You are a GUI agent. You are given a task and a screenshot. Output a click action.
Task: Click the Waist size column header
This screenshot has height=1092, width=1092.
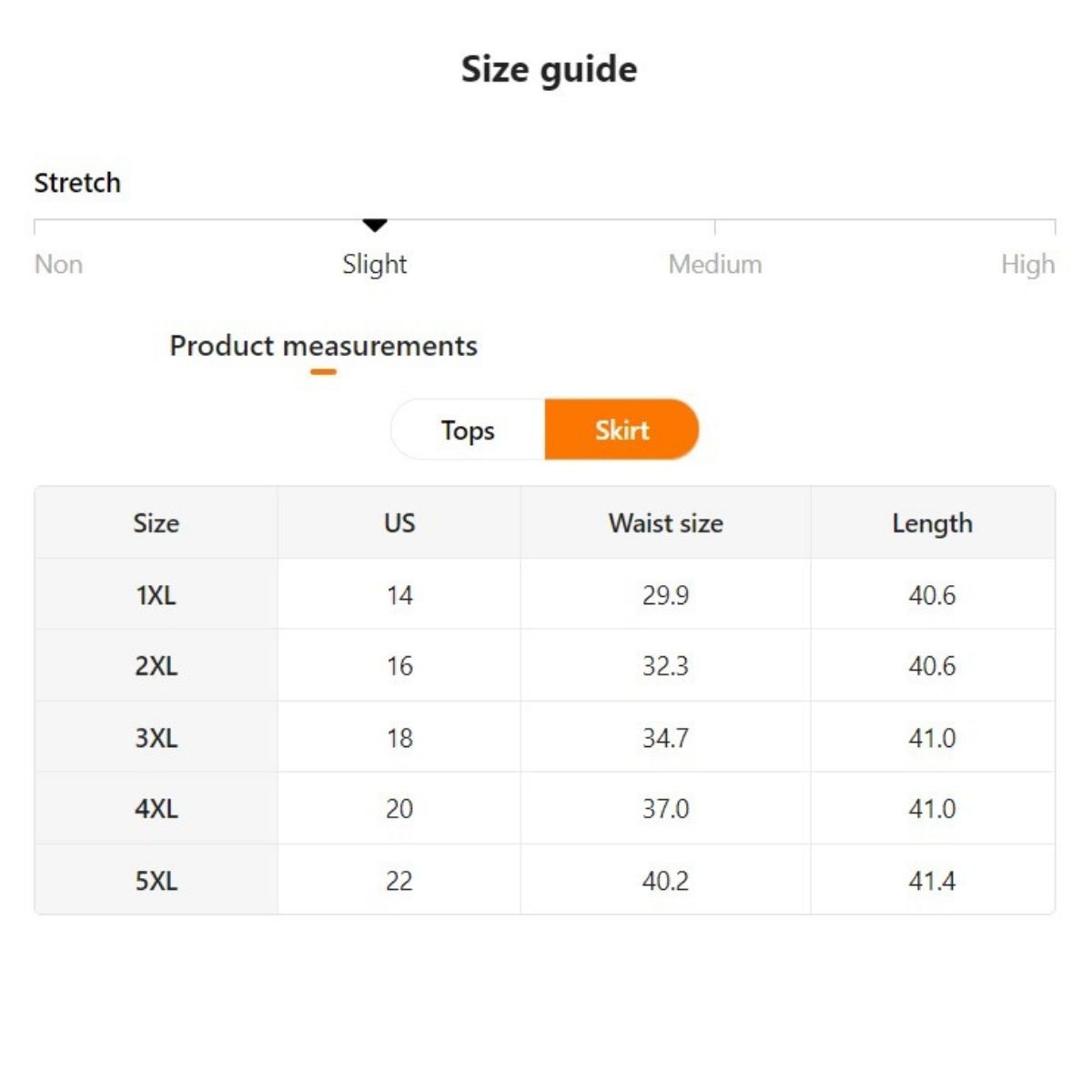click(665, 523)
